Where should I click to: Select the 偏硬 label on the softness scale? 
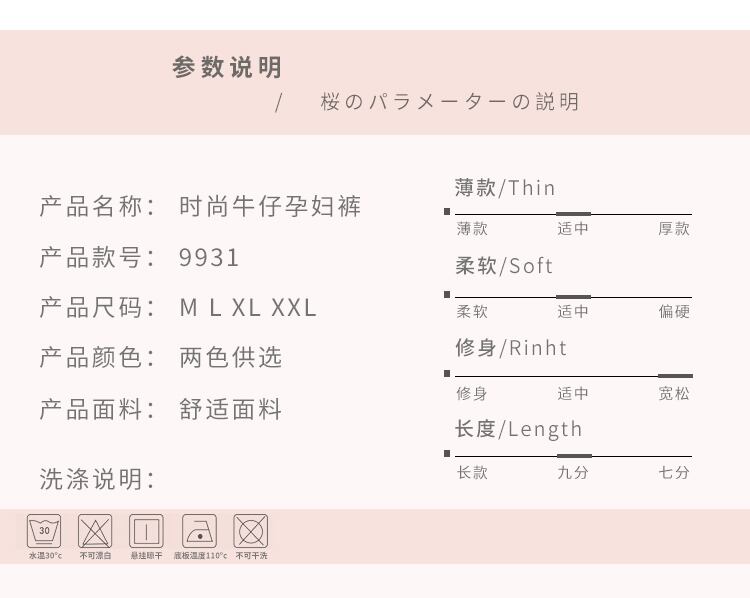tap(674, 312)
